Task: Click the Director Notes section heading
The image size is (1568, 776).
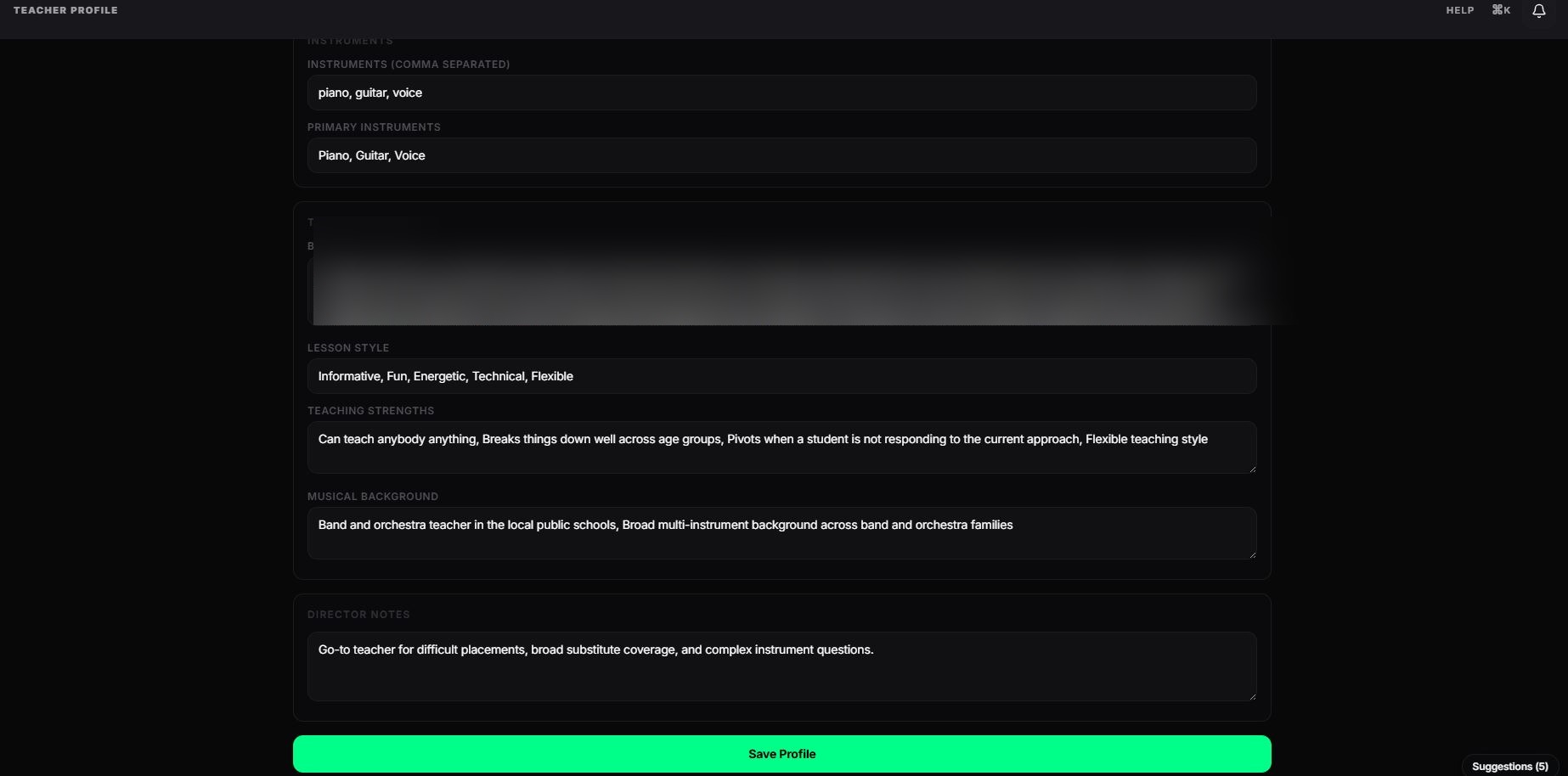Action: point(358,615)
